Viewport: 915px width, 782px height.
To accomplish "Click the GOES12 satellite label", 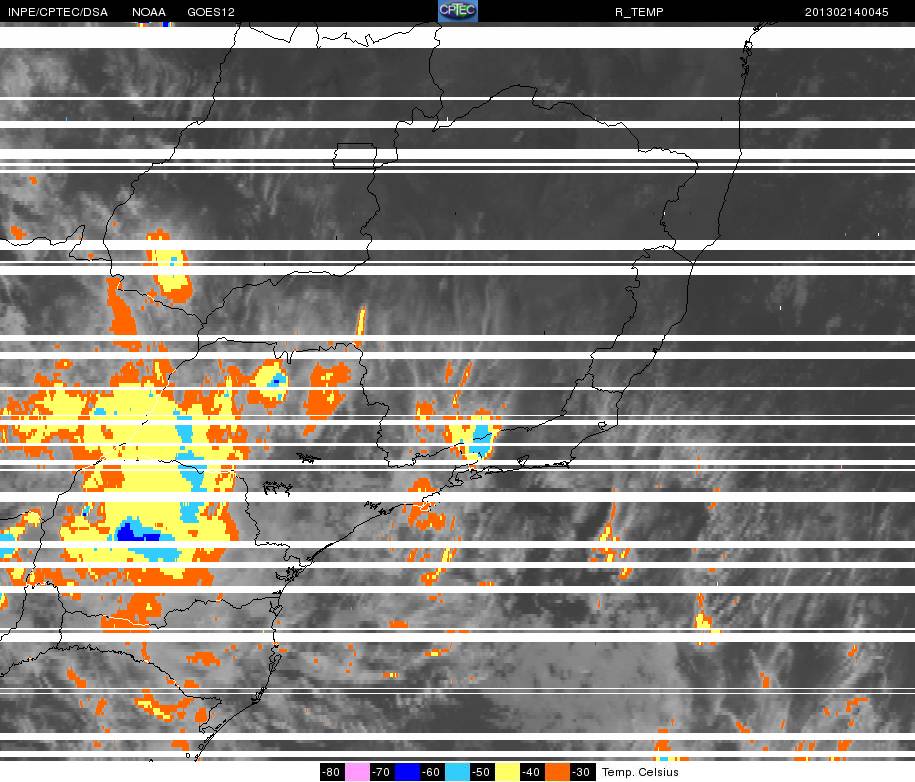I will coord(211,12).
